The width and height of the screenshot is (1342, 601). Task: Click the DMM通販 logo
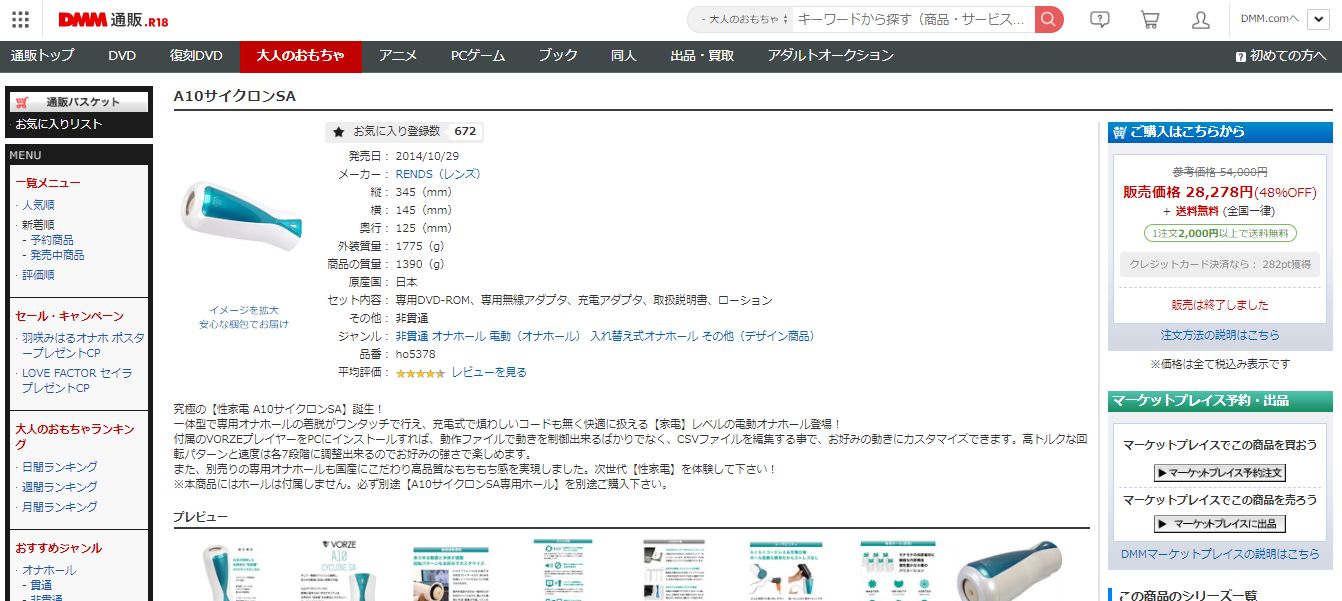coord(114,20)
